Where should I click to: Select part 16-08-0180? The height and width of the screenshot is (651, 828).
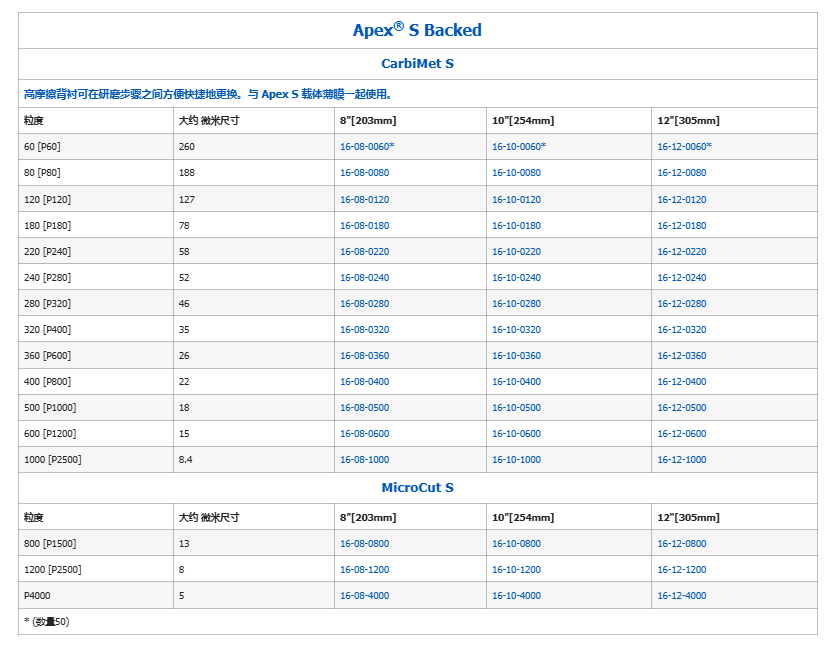(364, 225)
